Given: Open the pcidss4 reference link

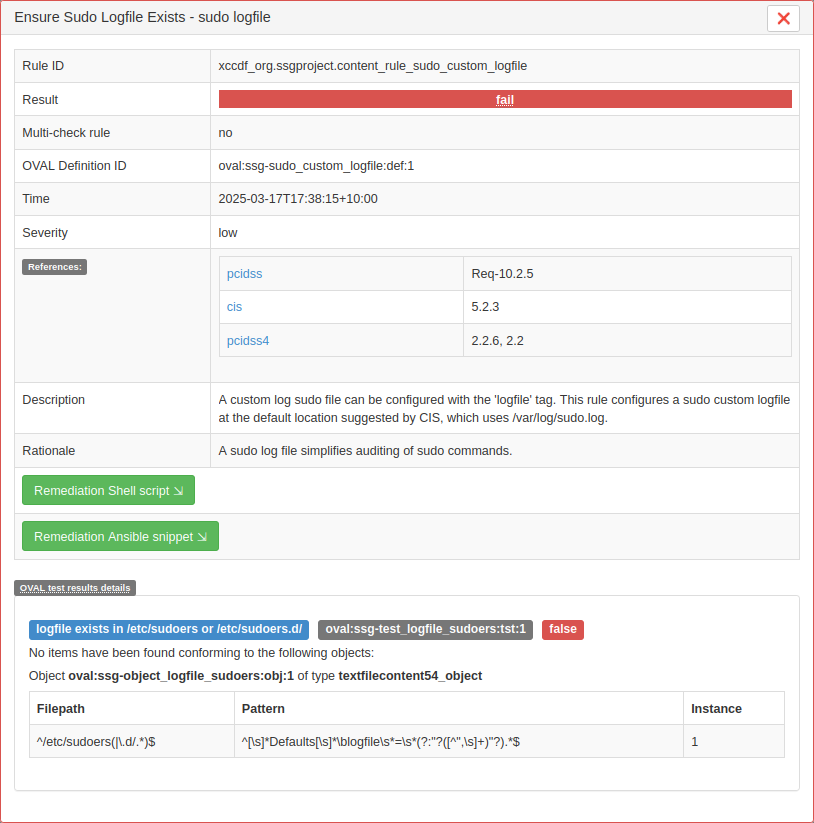Looking at the screenshot, I should click(248, 341).
